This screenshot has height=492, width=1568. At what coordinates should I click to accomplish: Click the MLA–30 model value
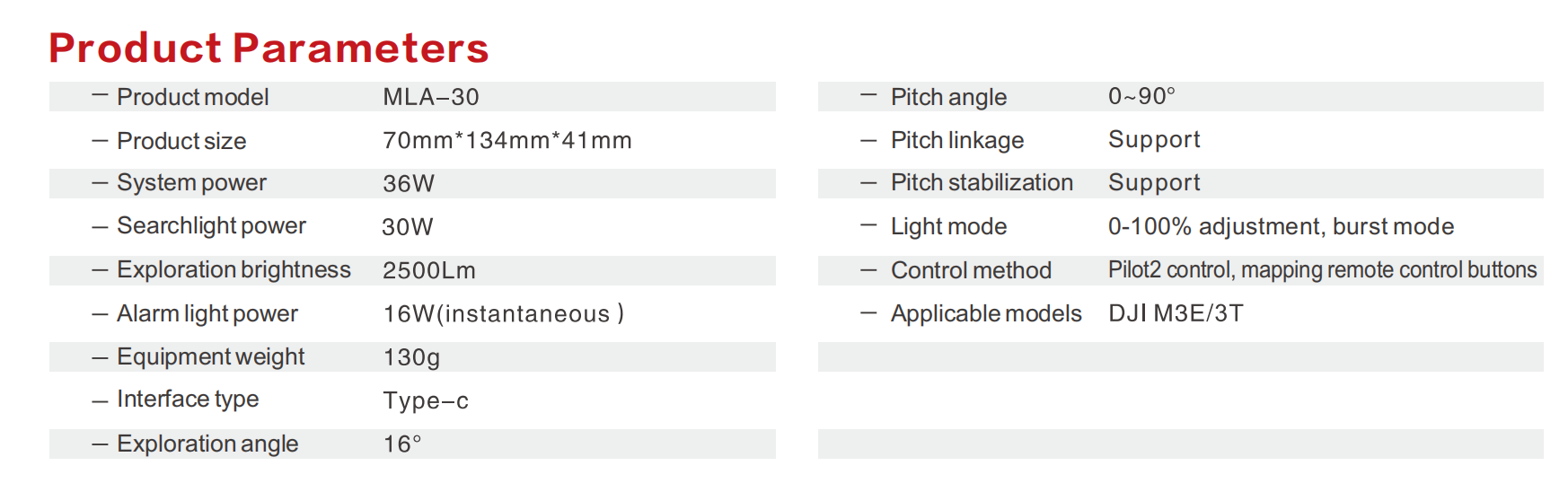[x=431, y=97]
